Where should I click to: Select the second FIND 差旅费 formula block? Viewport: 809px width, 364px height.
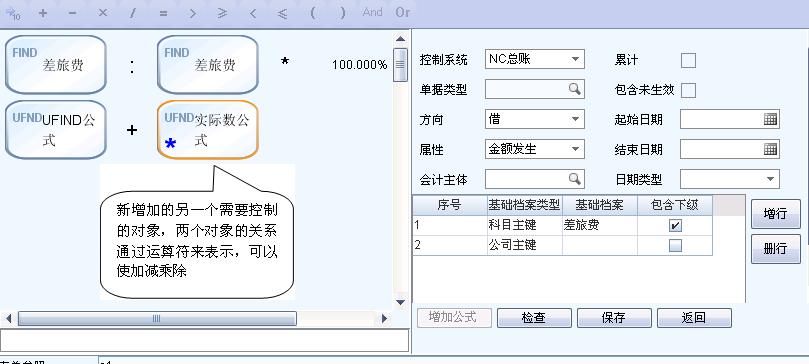click(x=207, y=64)
